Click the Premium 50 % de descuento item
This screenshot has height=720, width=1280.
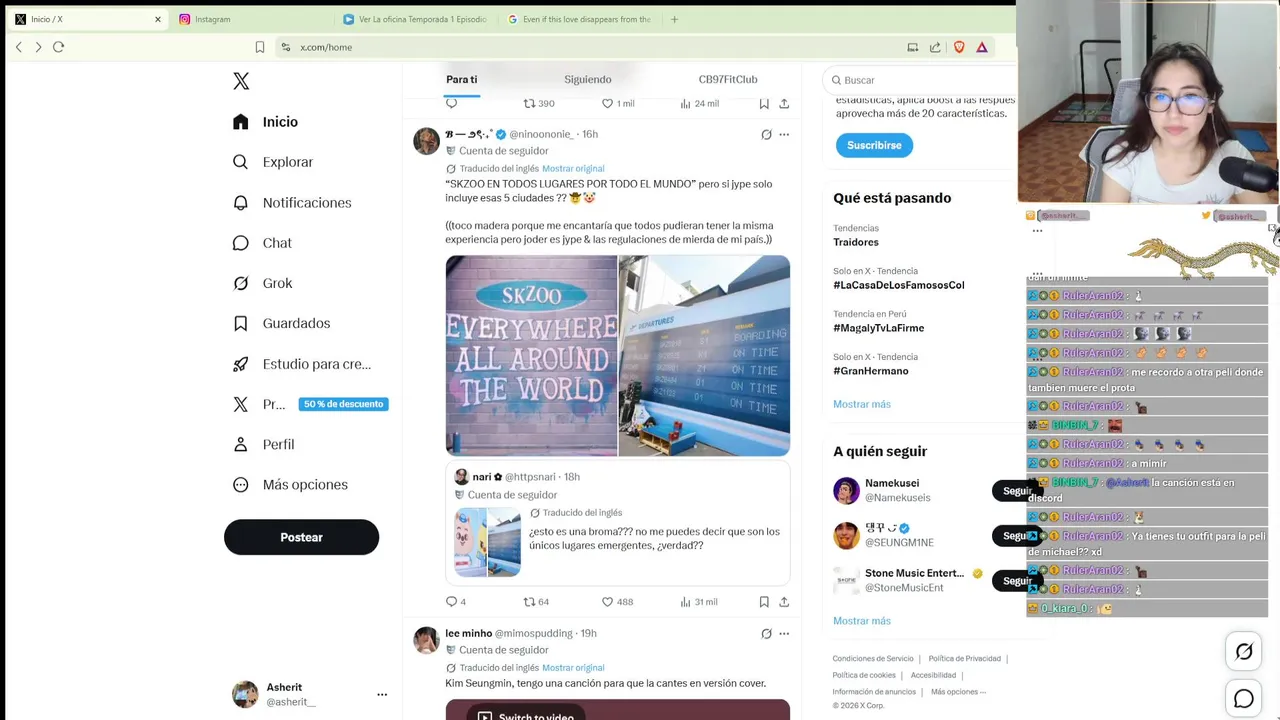coord(310,404)
